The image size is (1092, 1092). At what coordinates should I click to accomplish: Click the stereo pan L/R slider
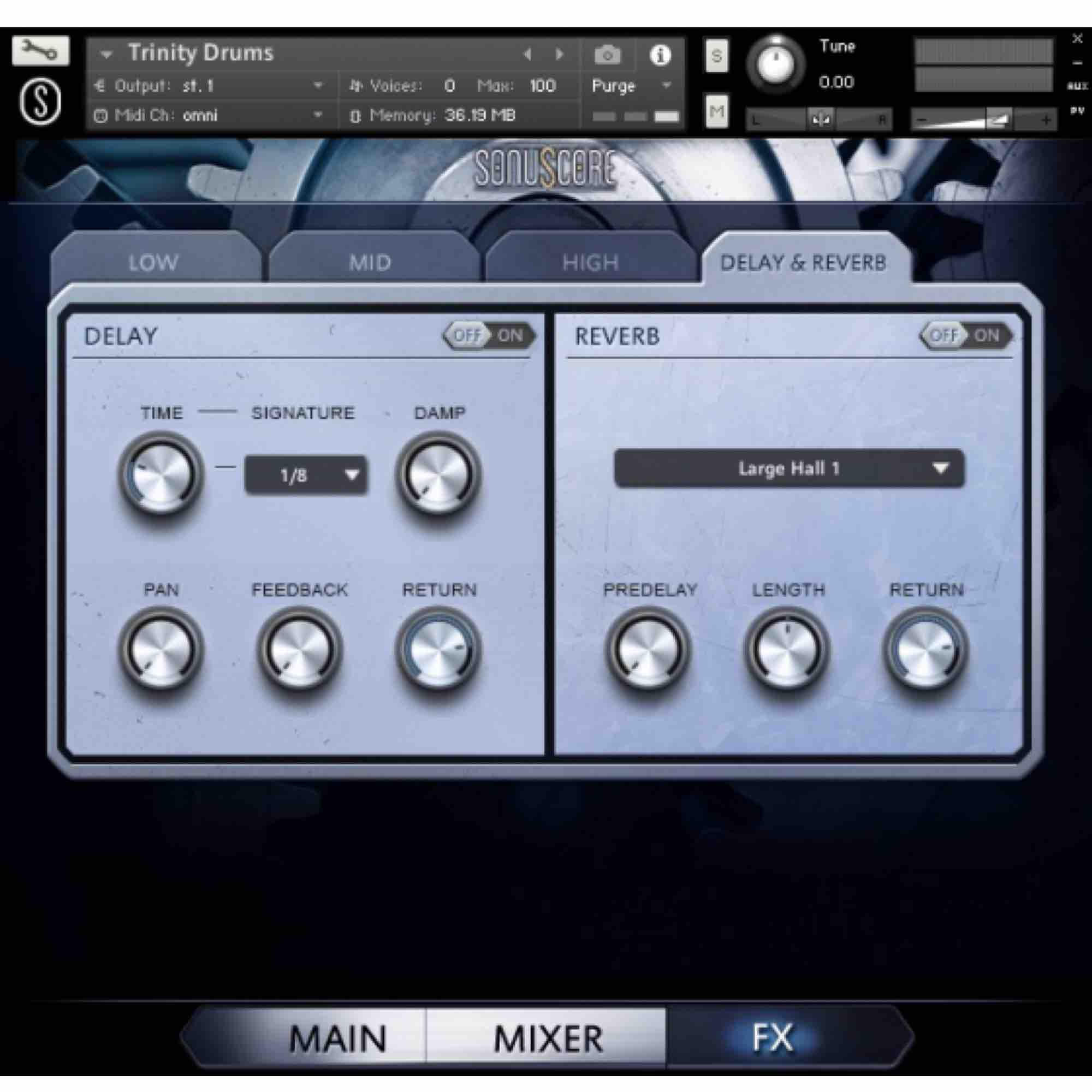pos(819,119)
